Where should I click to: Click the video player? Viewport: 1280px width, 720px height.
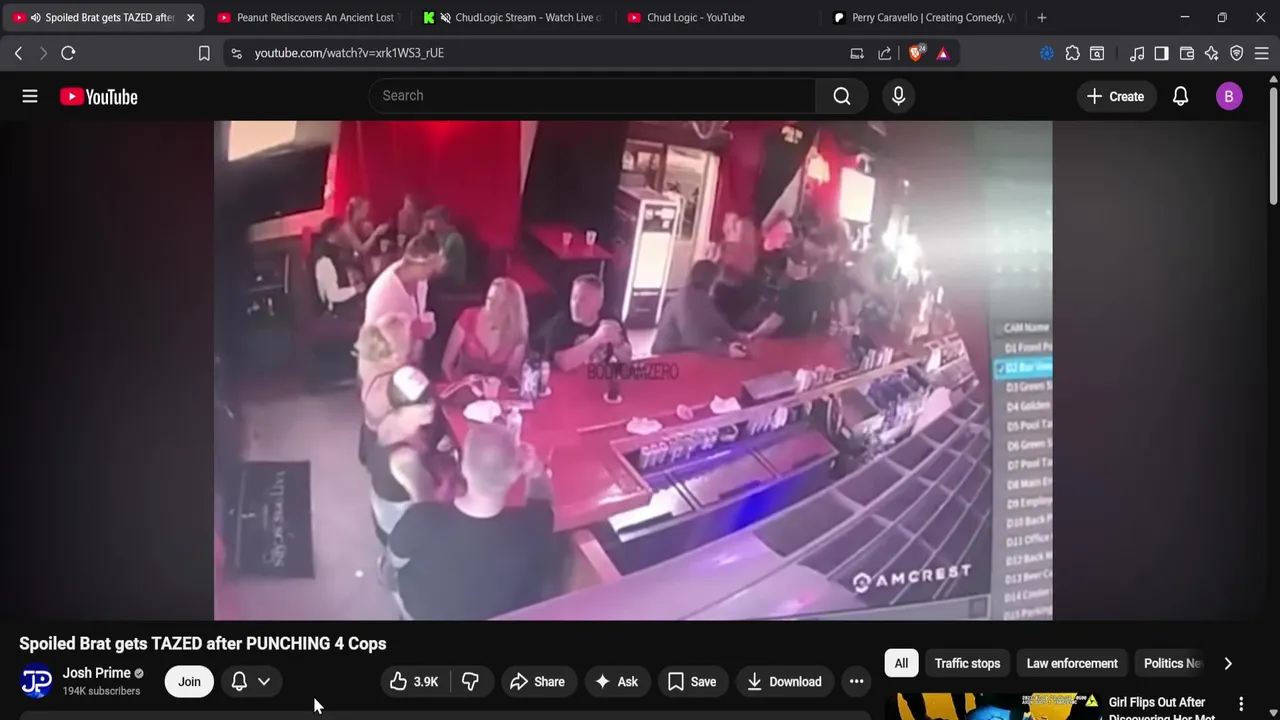633,370
